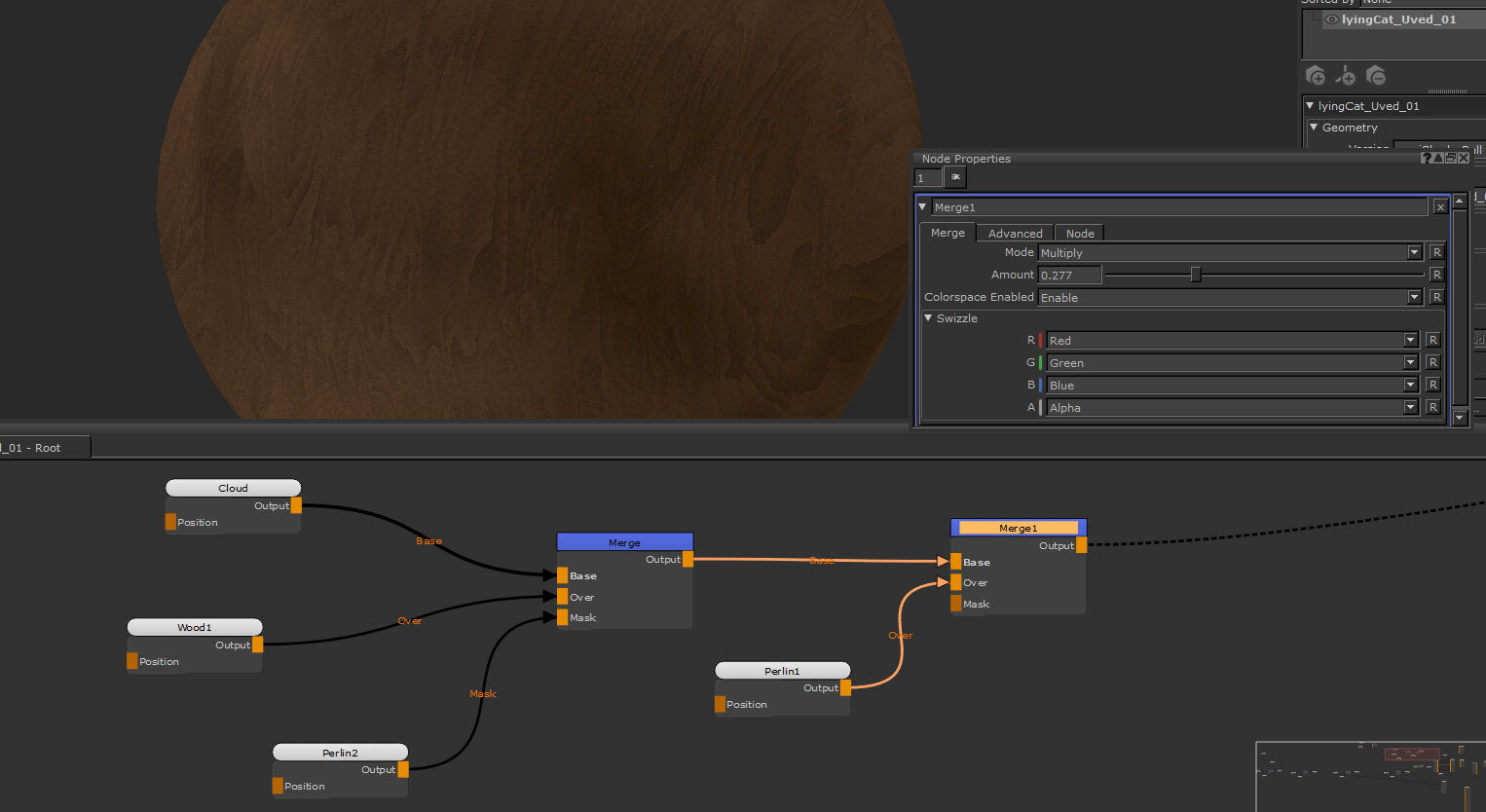The width and height of the screenshot is (1486, 812).
Task: Click the Amount slider handle
Action: coord(1196,276)
